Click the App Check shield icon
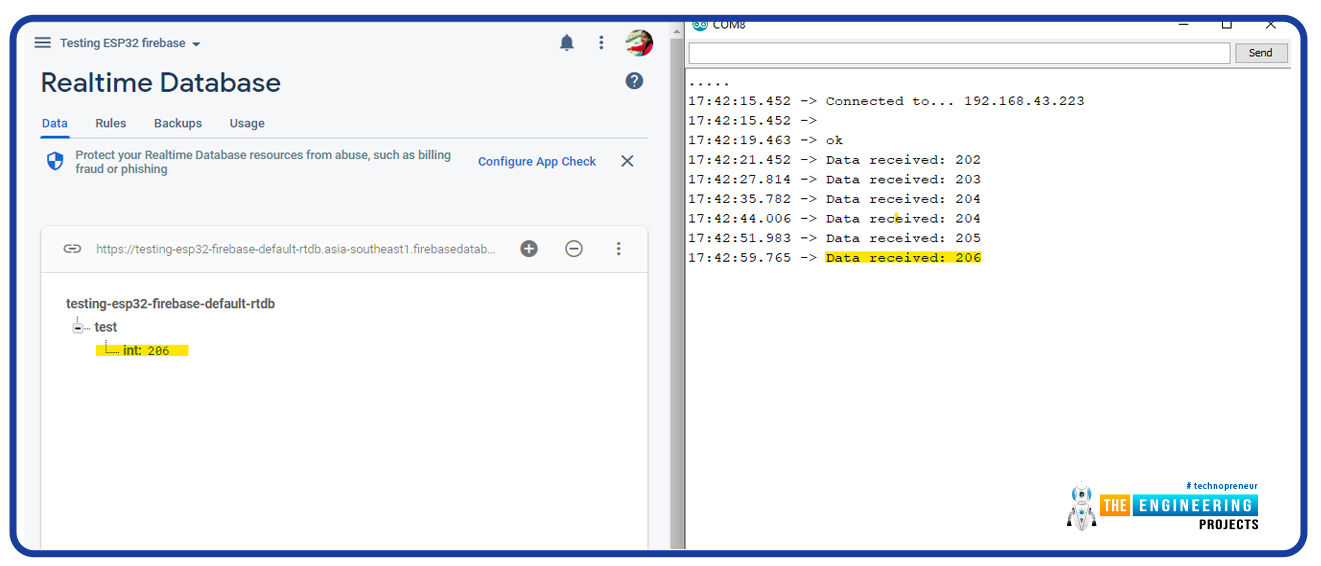 (55, 161)
